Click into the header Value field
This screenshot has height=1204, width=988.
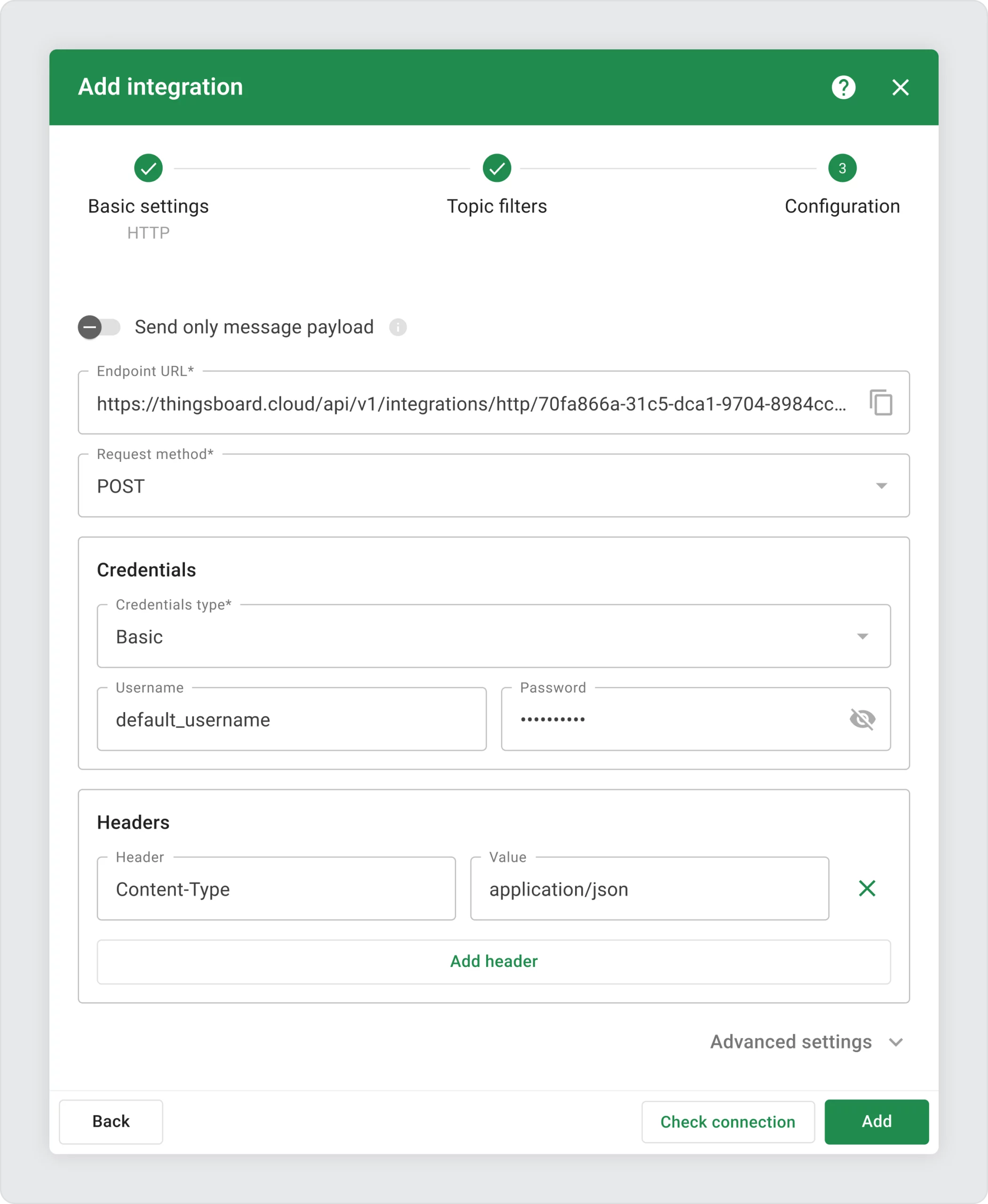649,888
